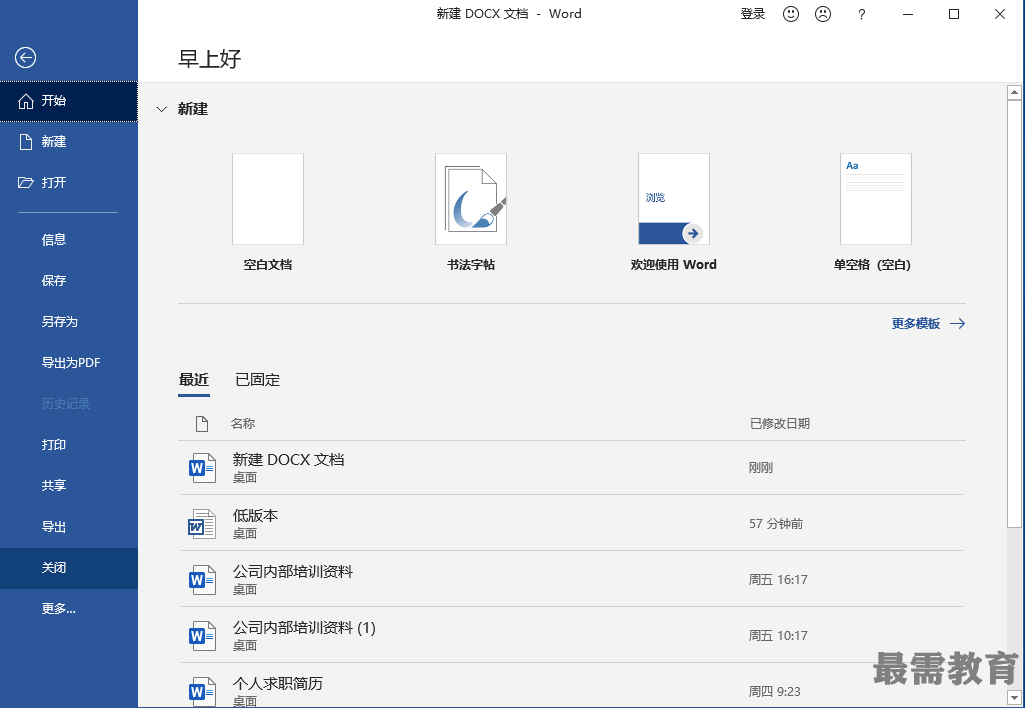Click 关闭 in the sidebar
This screenshot has width=1025, height=708.
click(x=69, y=568)
